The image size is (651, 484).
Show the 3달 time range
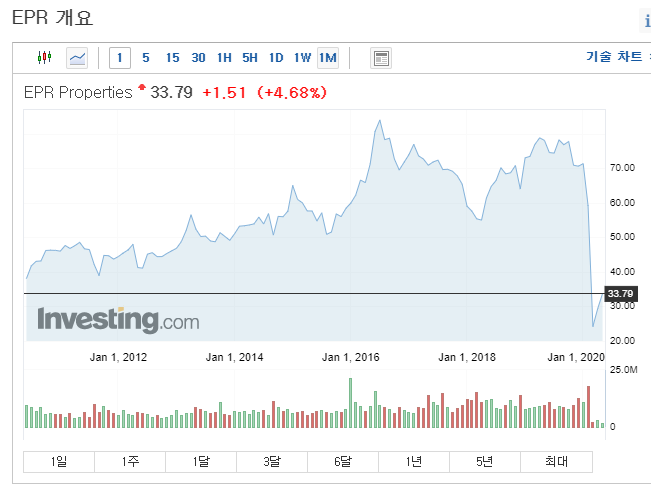coord(272,462)
